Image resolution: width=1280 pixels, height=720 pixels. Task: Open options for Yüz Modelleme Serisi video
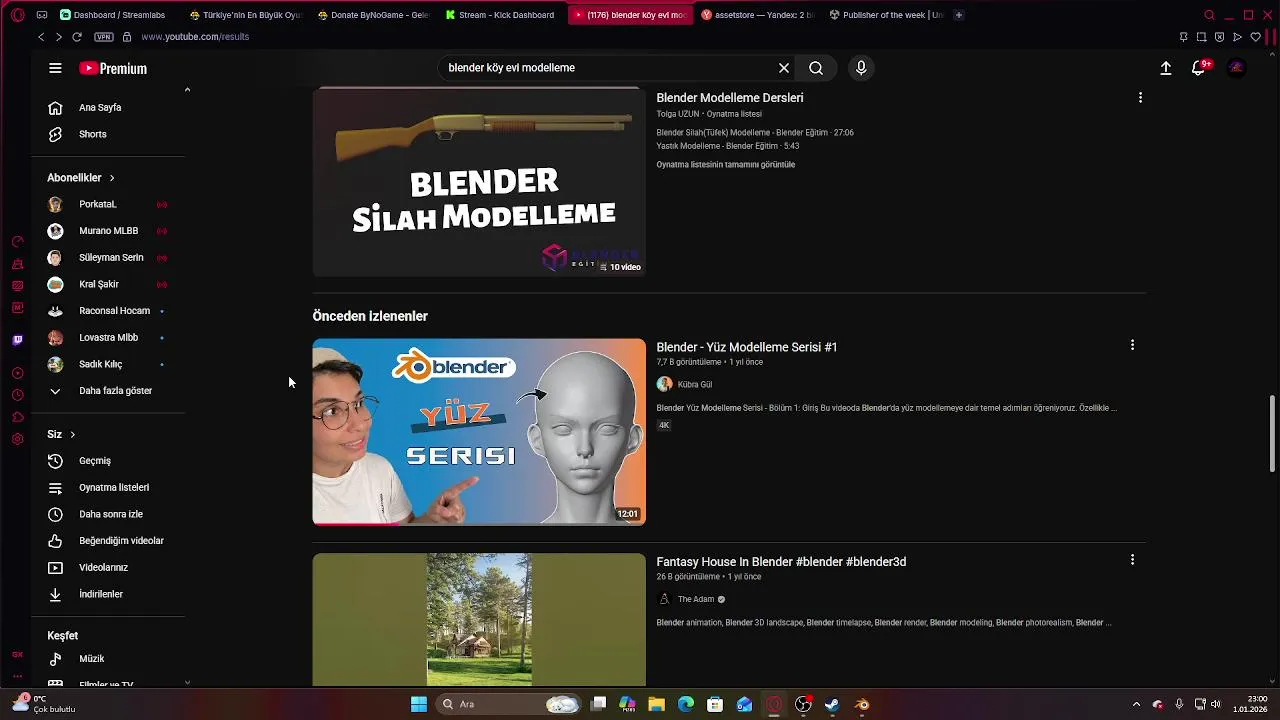(x=1132, y=345)
